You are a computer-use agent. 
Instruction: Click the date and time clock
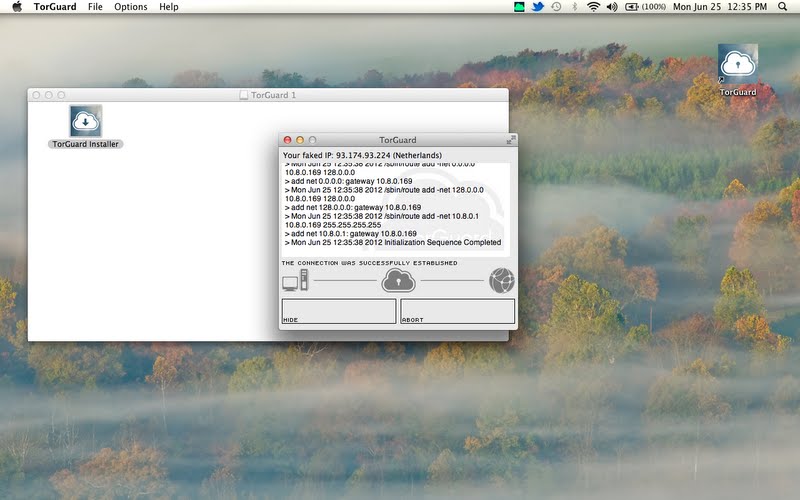[720, 7]
